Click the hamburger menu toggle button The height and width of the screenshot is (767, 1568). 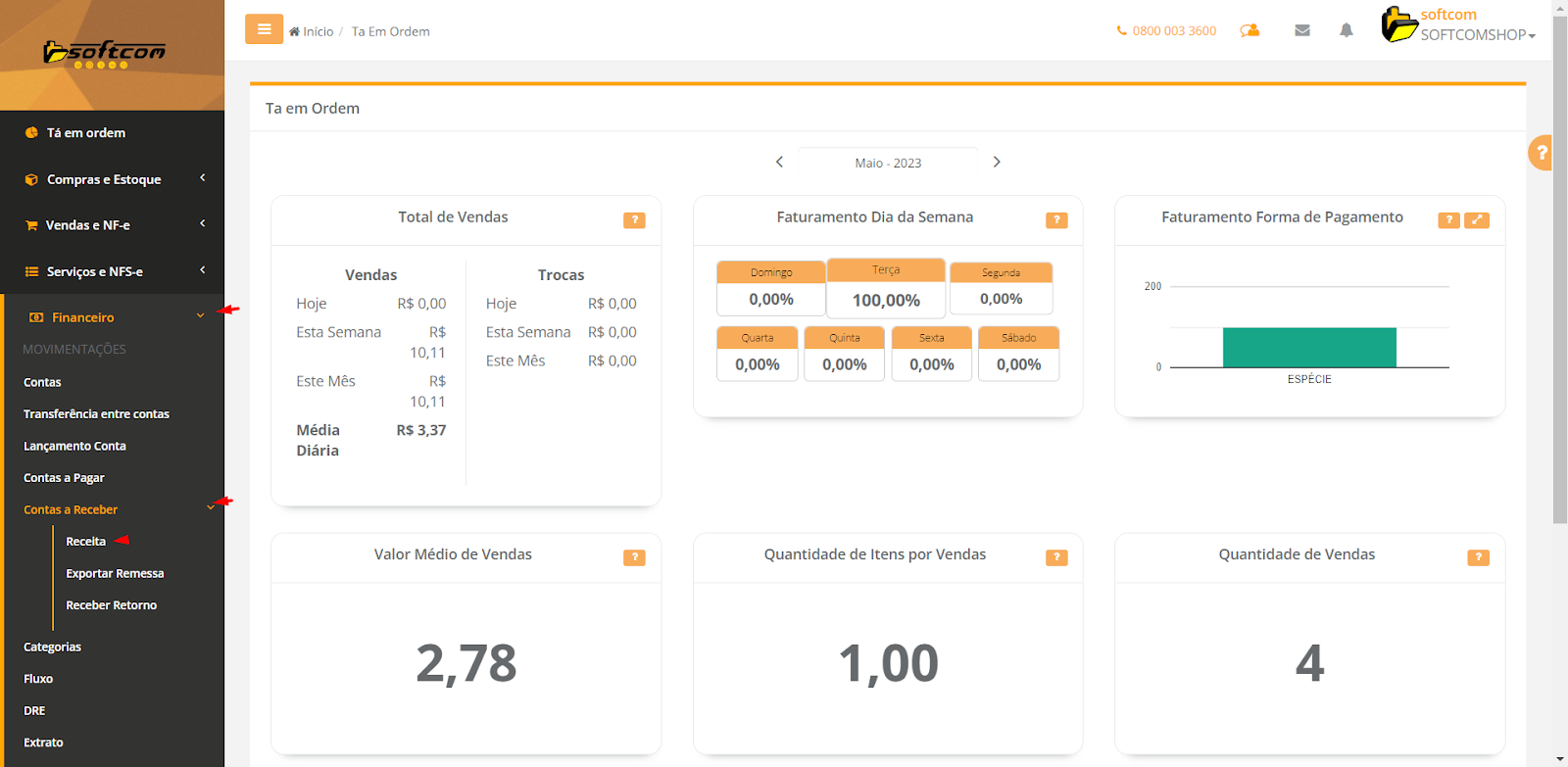(264, 29)
